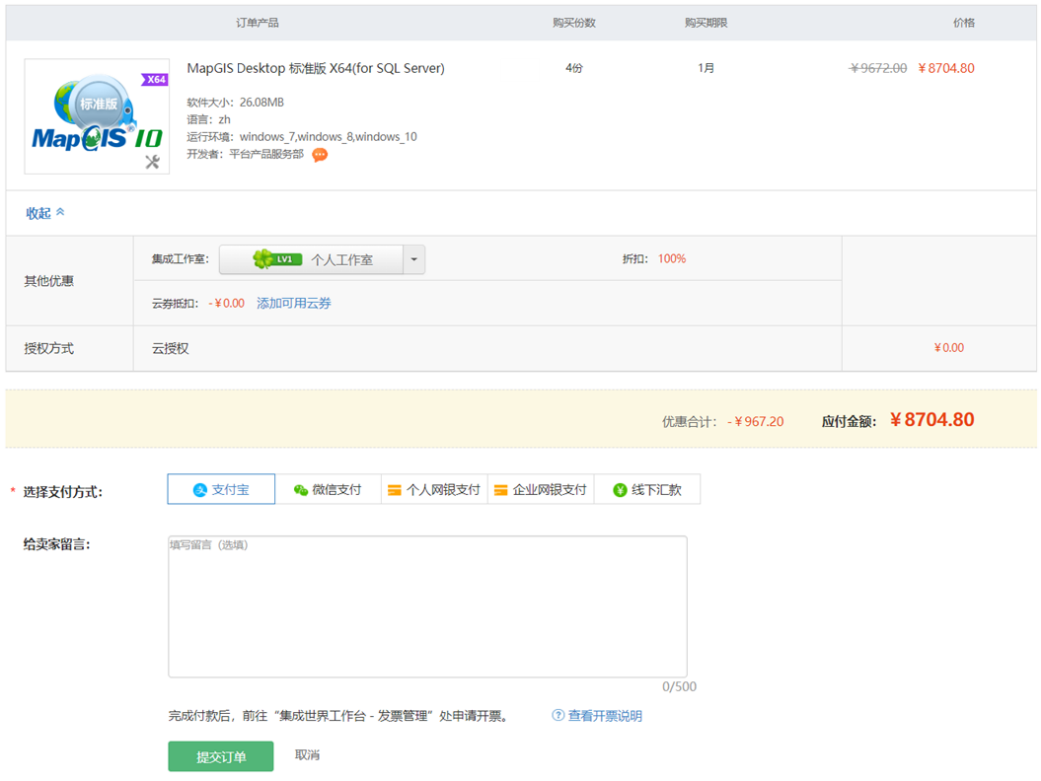Click the X64 badge on product image
Image resolution: width=1041 pixels, height=781 pixels.
[x=155, y=80]
